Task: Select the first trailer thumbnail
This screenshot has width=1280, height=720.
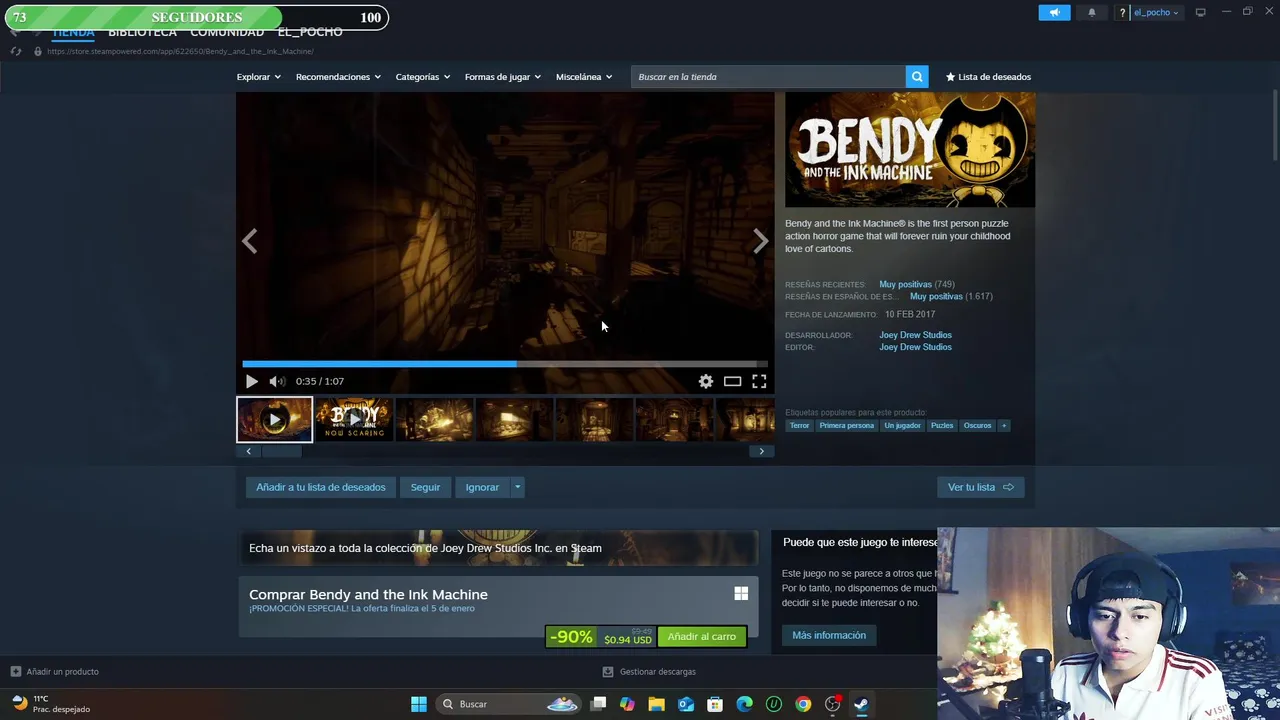Action: tap(274, 420)
